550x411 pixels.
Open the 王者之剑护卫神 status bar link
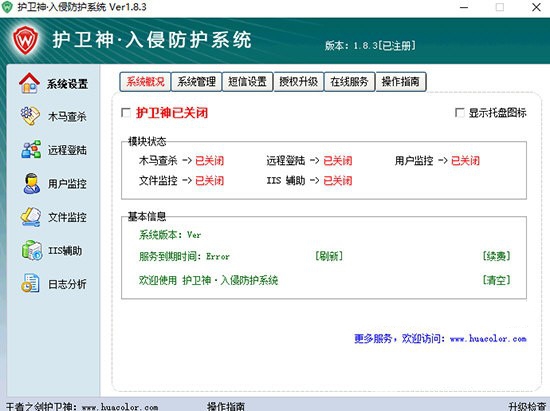click(x=82, y=407)
